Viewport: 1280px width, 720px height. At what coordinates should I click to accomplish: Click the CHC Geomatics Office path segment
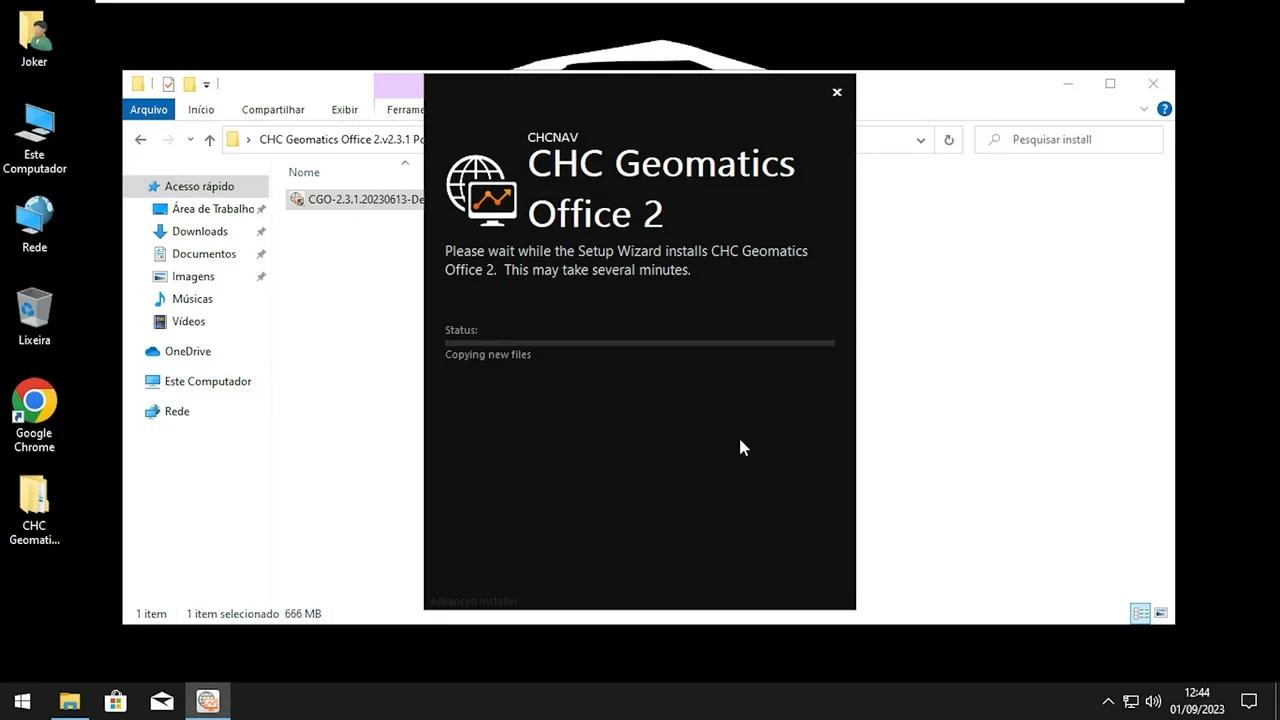click(x=341, y=140)
